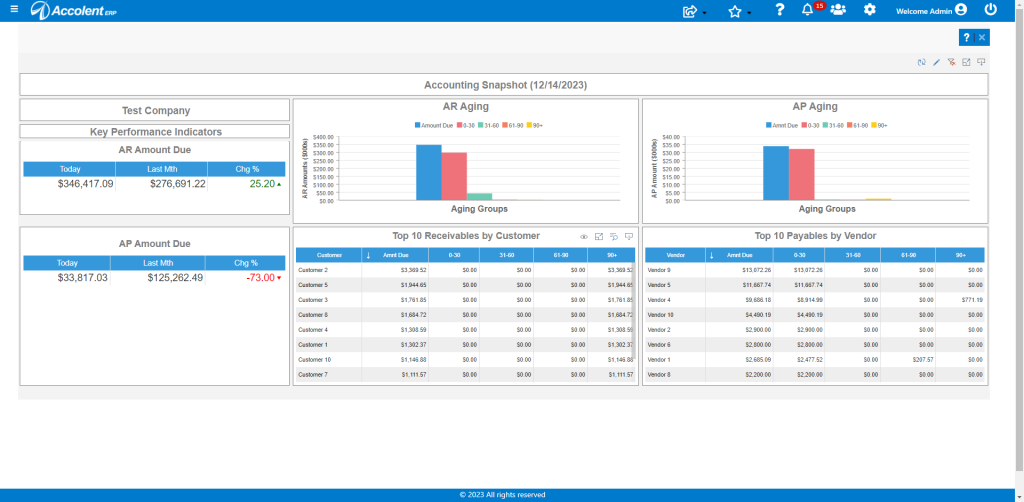Screen dimensions: 1024x502
Task: Clear filters with the funnel icon
Action: 952,63
